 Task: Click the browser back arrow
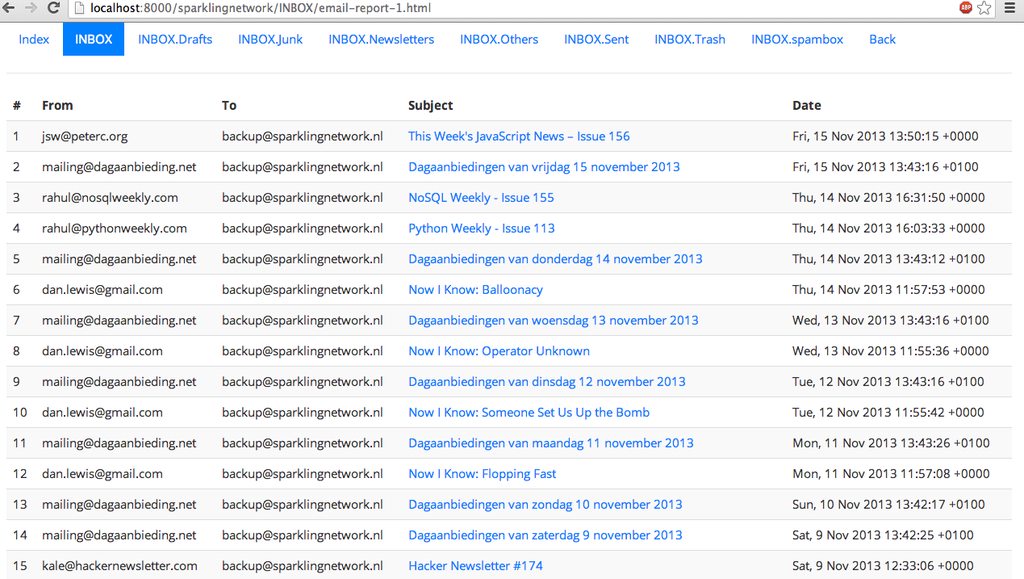(x=9, y=8)
